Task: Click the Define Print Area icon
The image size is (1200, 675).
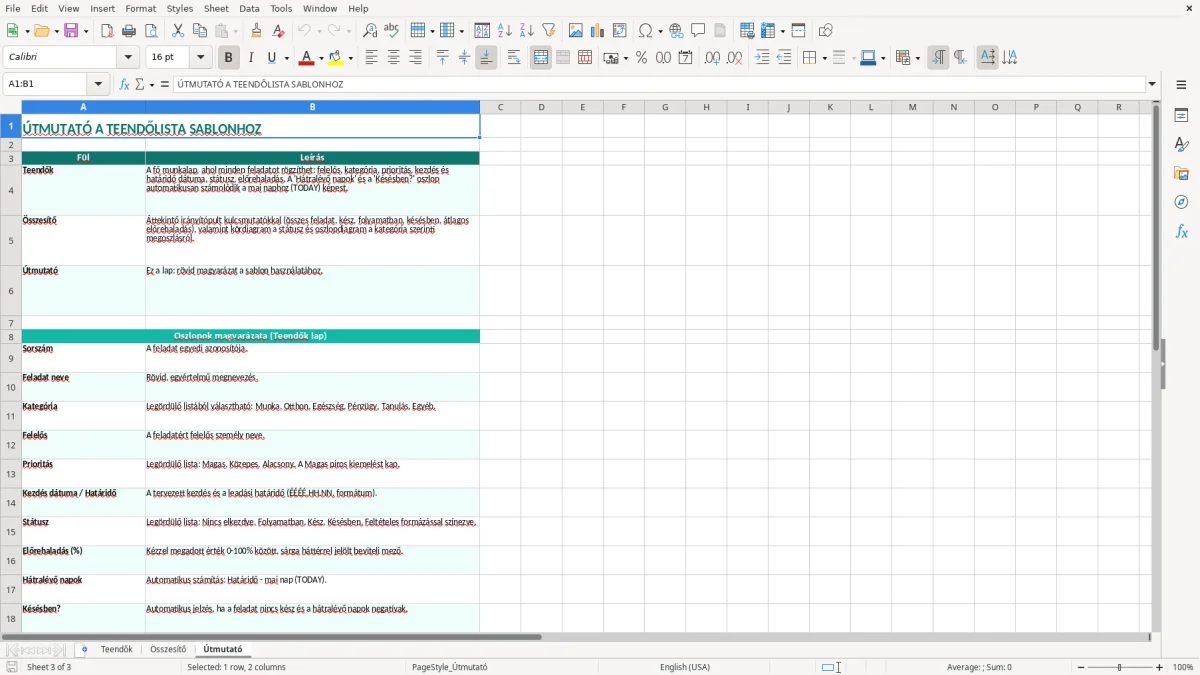Action: pyautogui.click(x=747, y=31)
